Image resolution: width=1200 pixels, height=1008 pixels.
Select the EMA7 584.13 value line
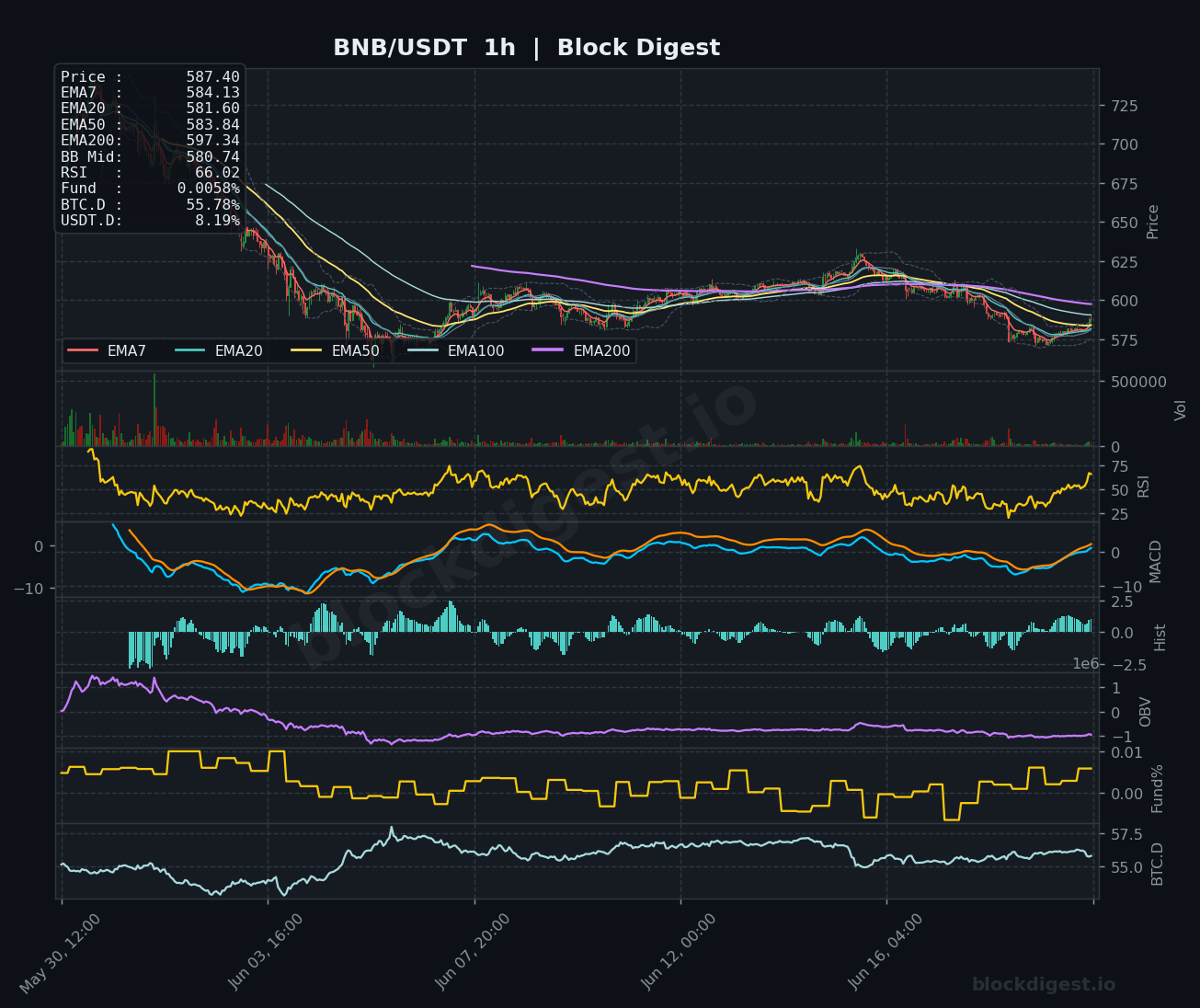point(150,93)
